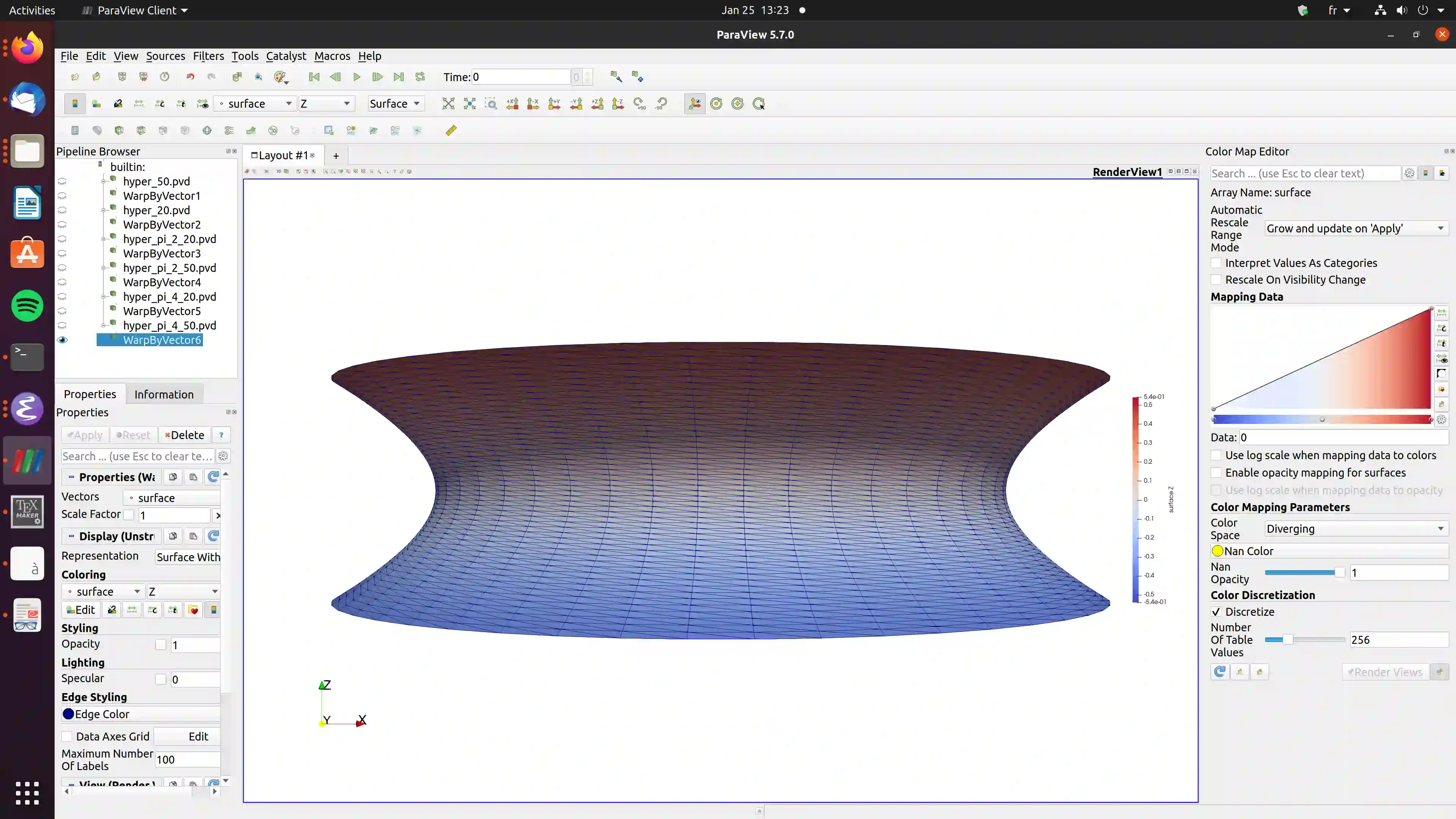The width and height of the screenshot is (1456, 819).
Task: Click the Zoom To Box icon
Action: pyautogui.click(x=491, y=104)
